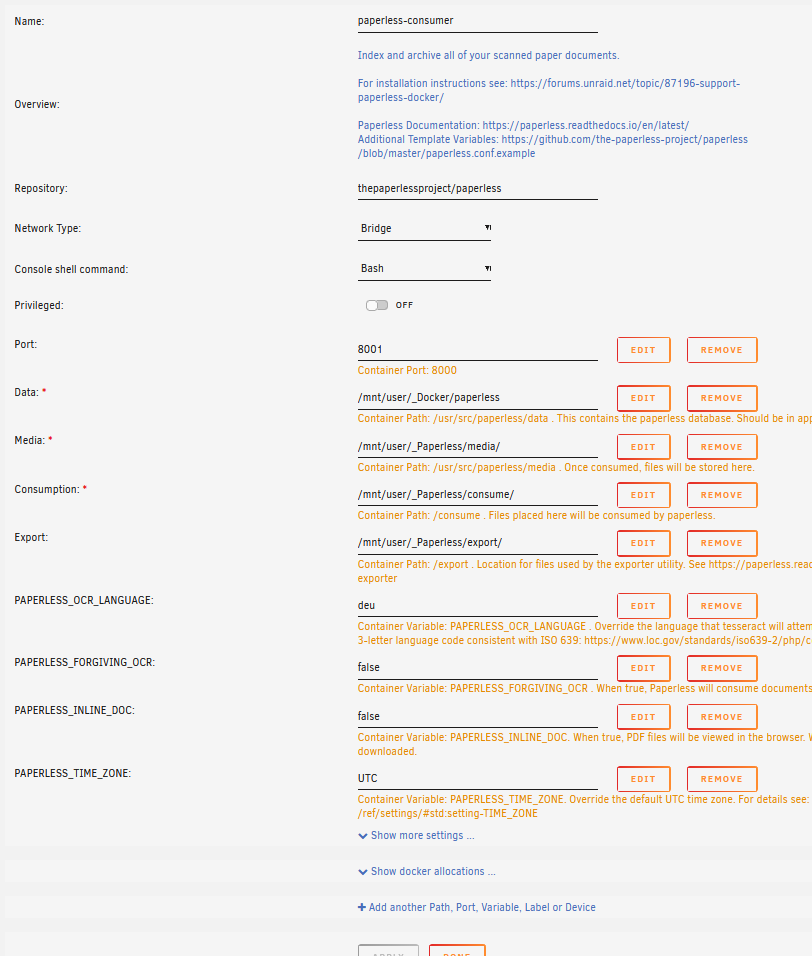This screenshot has width=812, height=956.
Task: Click the OCR language field showing deu
Action: (x=477, y=605)
